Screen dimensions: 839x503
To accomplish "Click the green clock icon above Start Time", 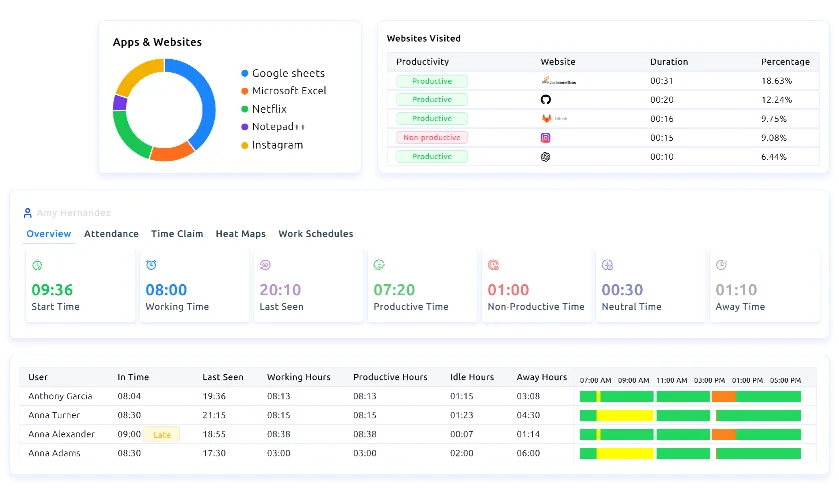I will (x=37, y=265).
